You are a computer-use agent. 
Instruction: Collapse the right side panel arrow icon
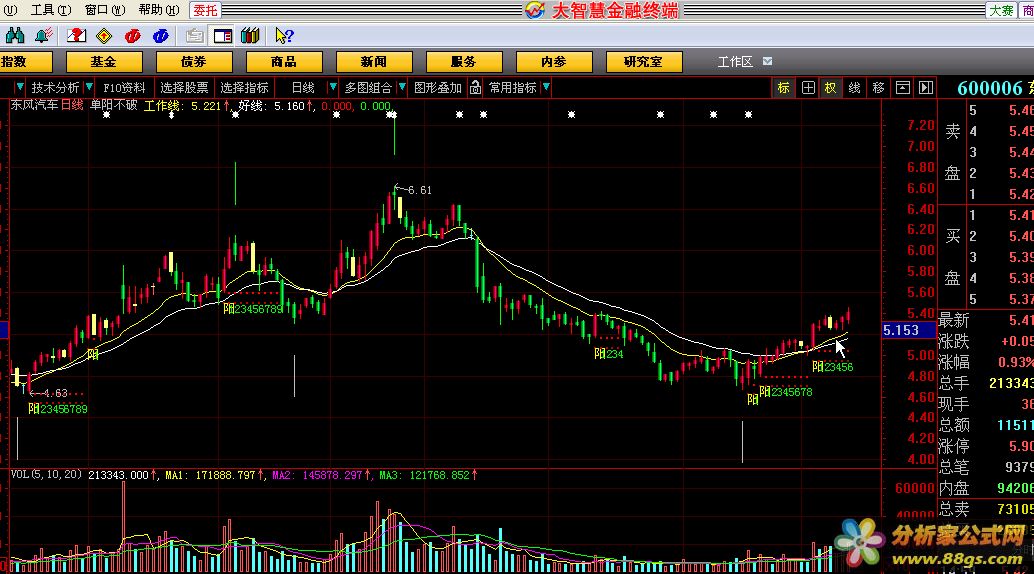coord(925,88)
